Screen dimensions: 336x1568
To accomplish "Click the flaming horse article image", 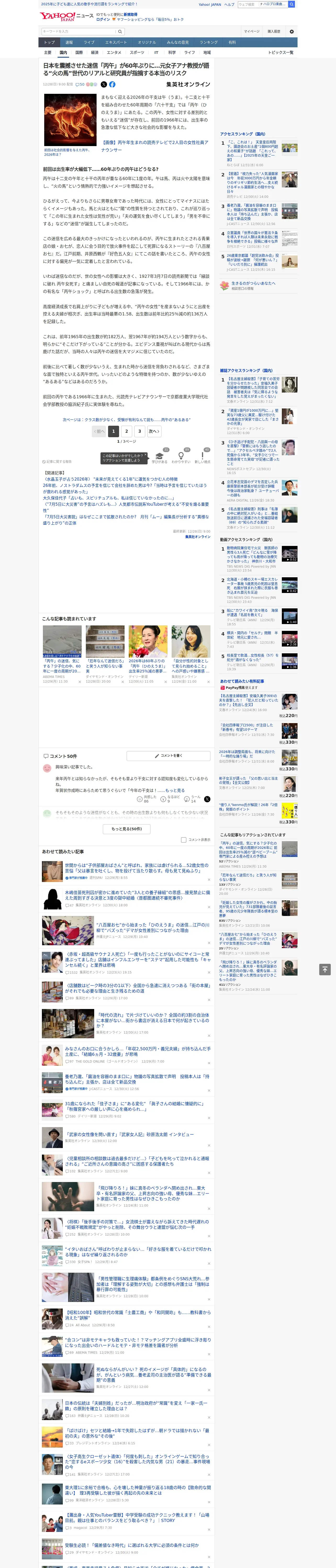I will (x=70, y=120).
